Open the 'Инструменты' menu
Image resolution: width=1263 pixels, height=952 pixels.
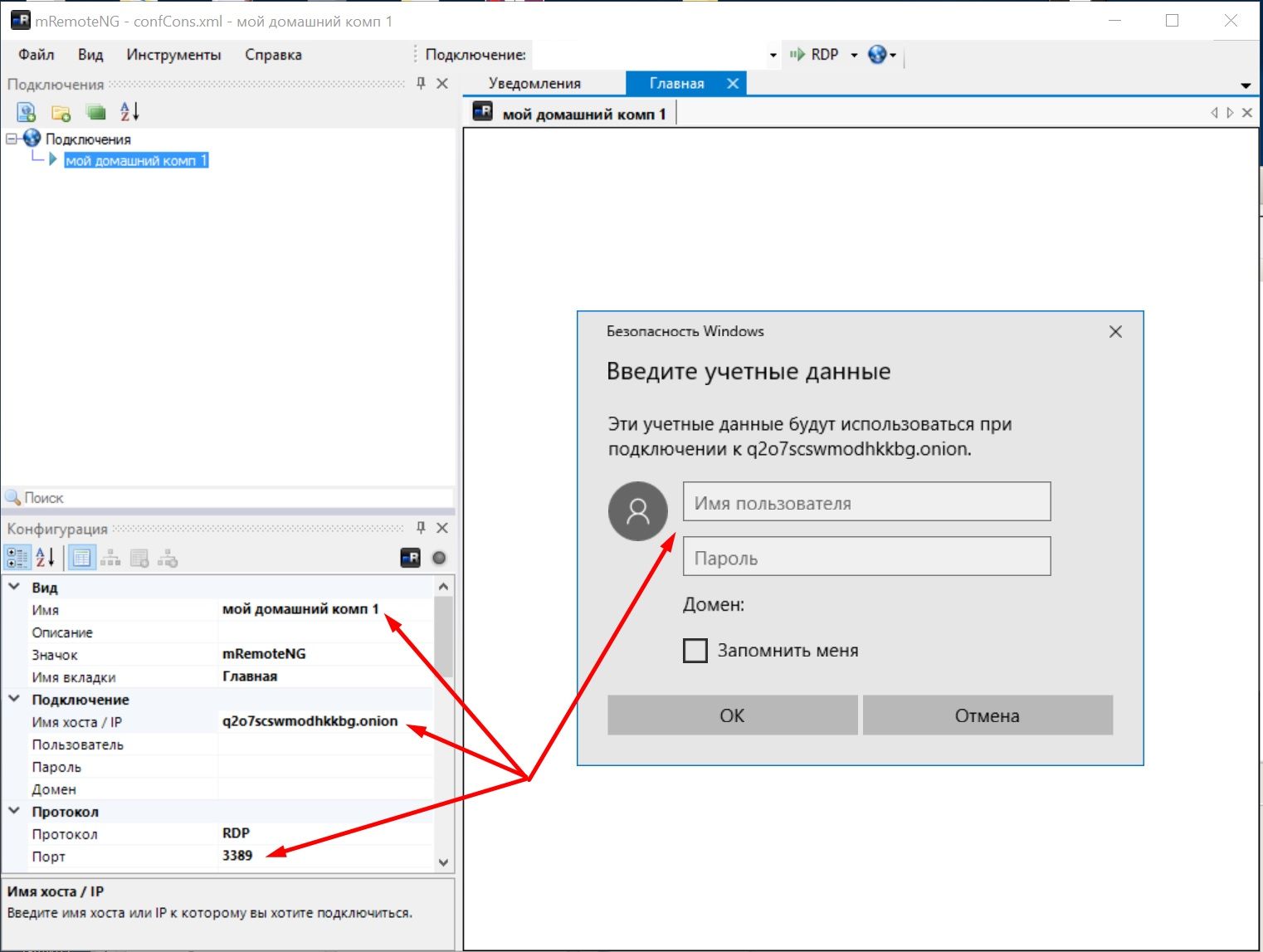[x=173, y=55]
